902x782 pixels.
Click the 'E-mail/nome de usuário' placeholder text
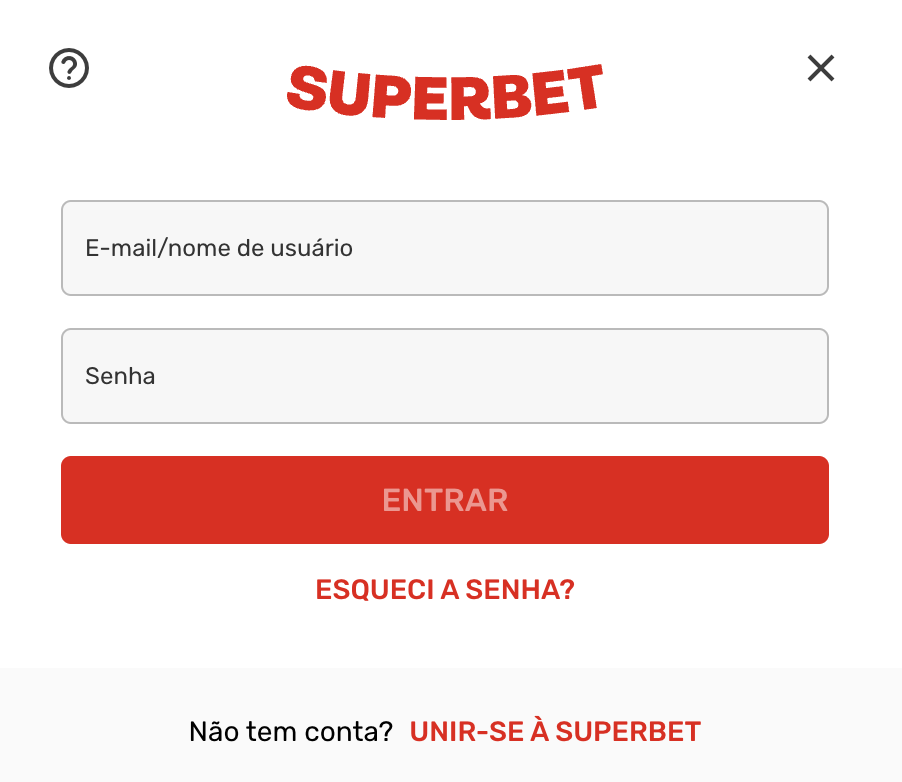[x=219, y=248]
